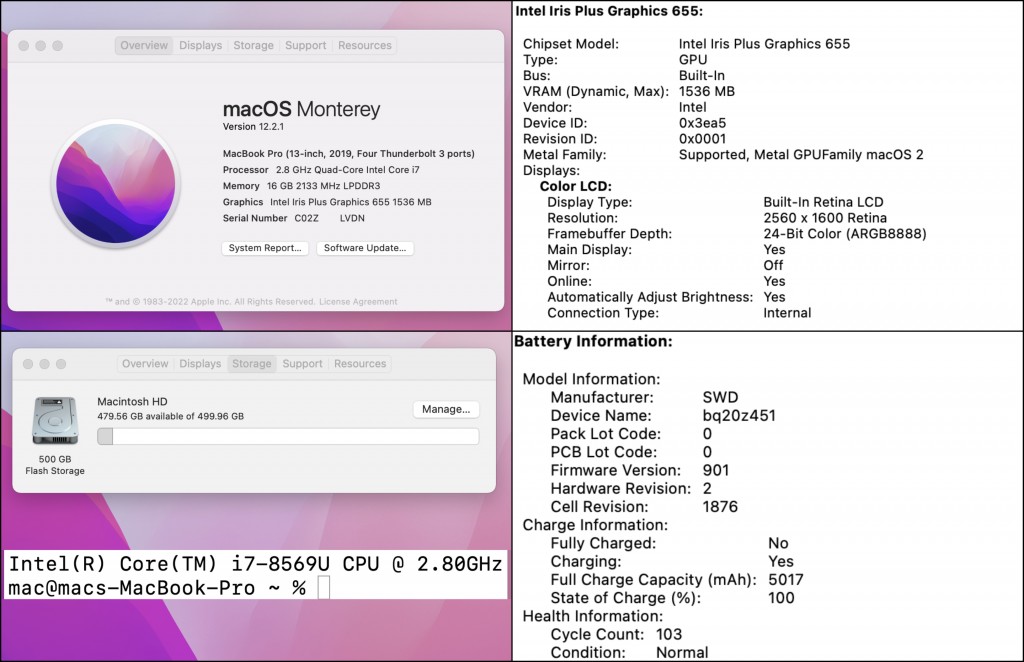Image resolution: width=1024 pixels, height=662 pixels.
Task: Click the Chipset Model value
Action: pos(764,44)
